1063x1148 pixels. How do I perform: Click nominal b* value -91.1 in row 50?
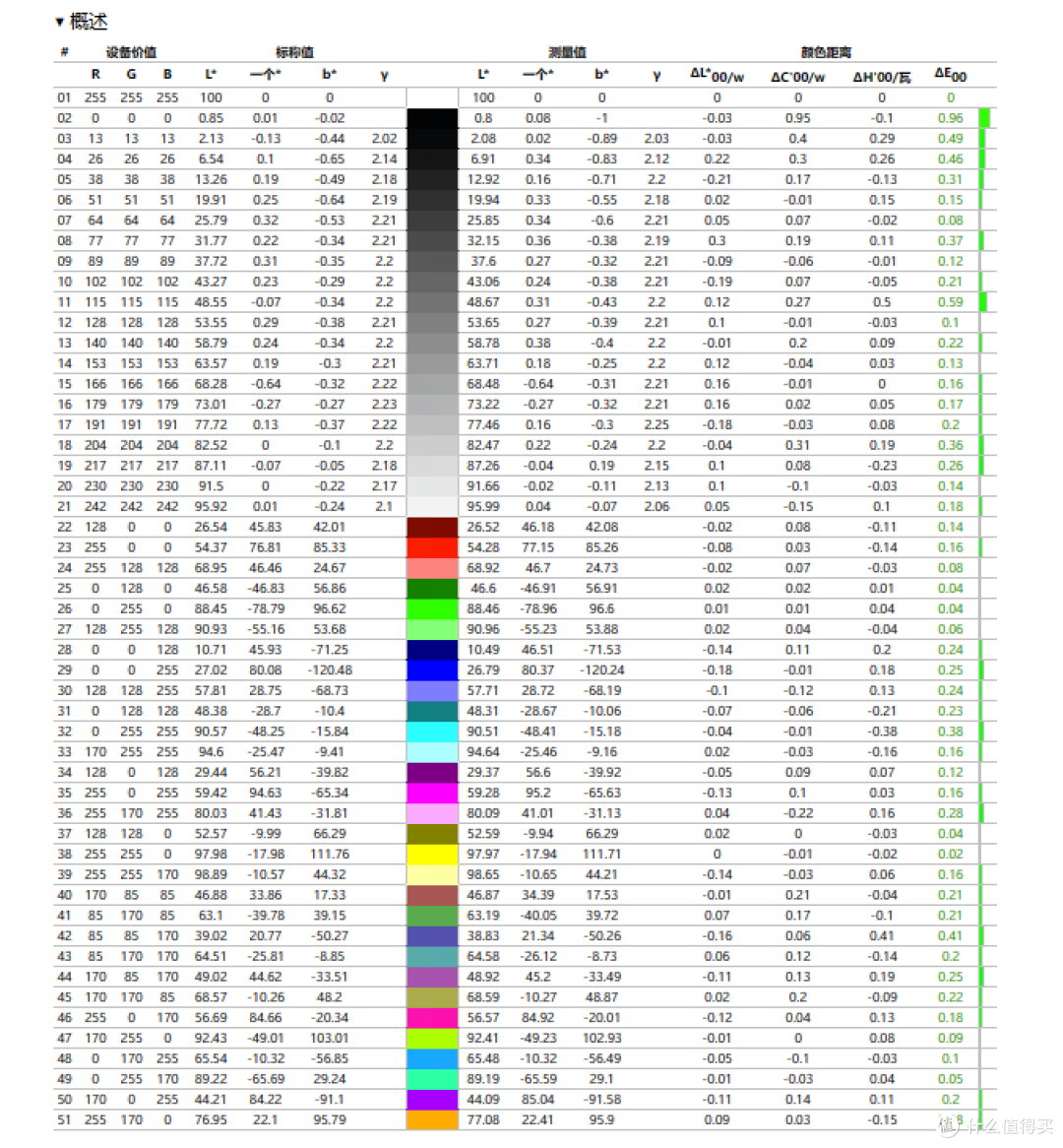pyautogui.click(x=330, y=1100)
